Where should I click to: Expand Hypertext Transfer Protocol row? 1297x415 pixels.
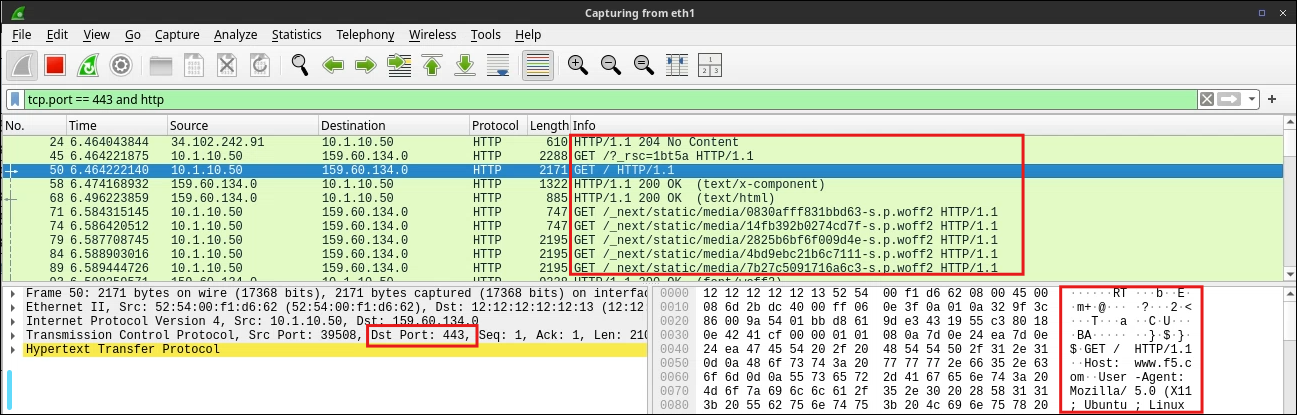click(x=14, y=349)
